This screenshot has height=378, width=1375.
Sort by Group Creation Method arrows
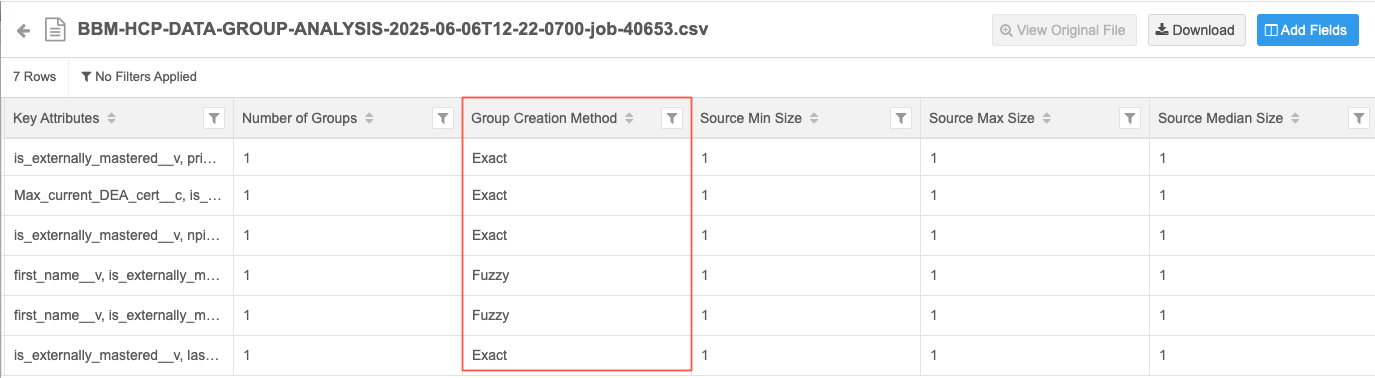click(629, 118)
